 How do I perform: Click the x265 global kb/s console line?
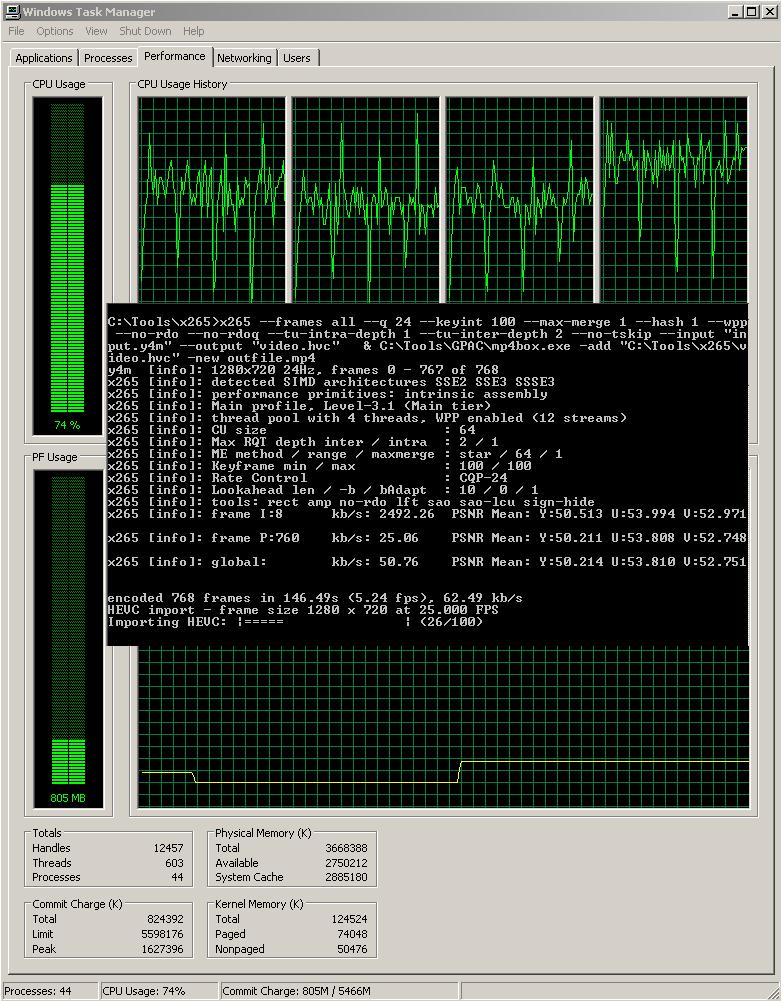[427, 562]
